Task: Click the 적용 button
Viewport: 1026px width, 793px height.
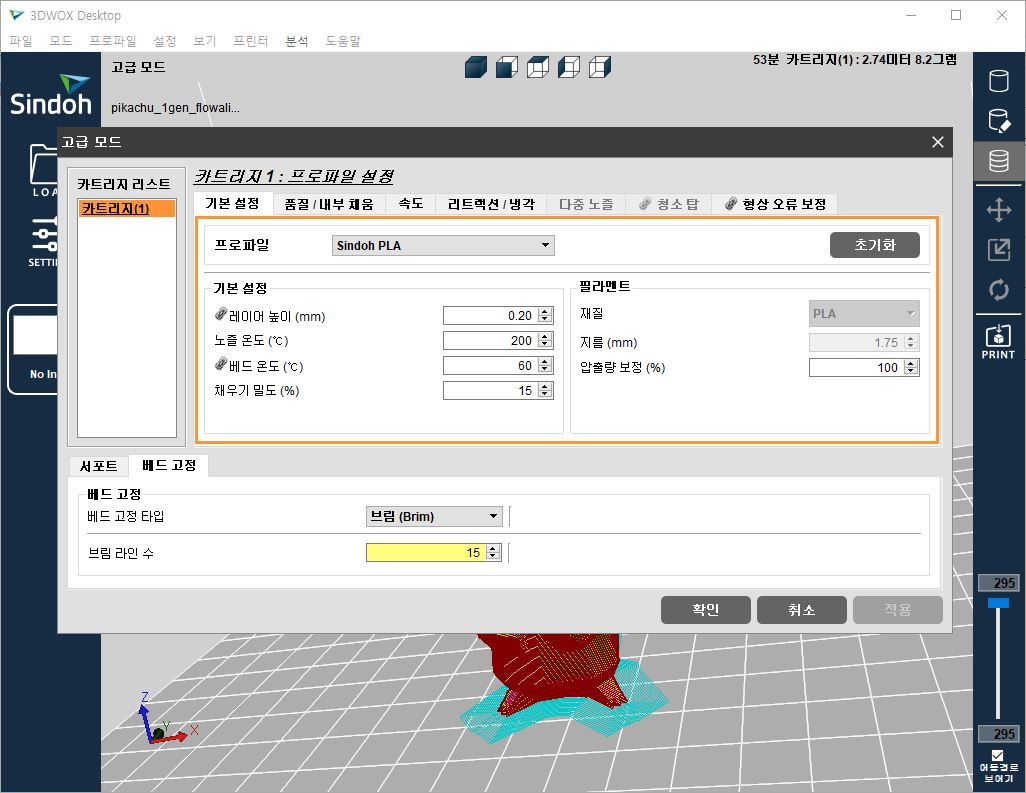Action: pos(898,610)
